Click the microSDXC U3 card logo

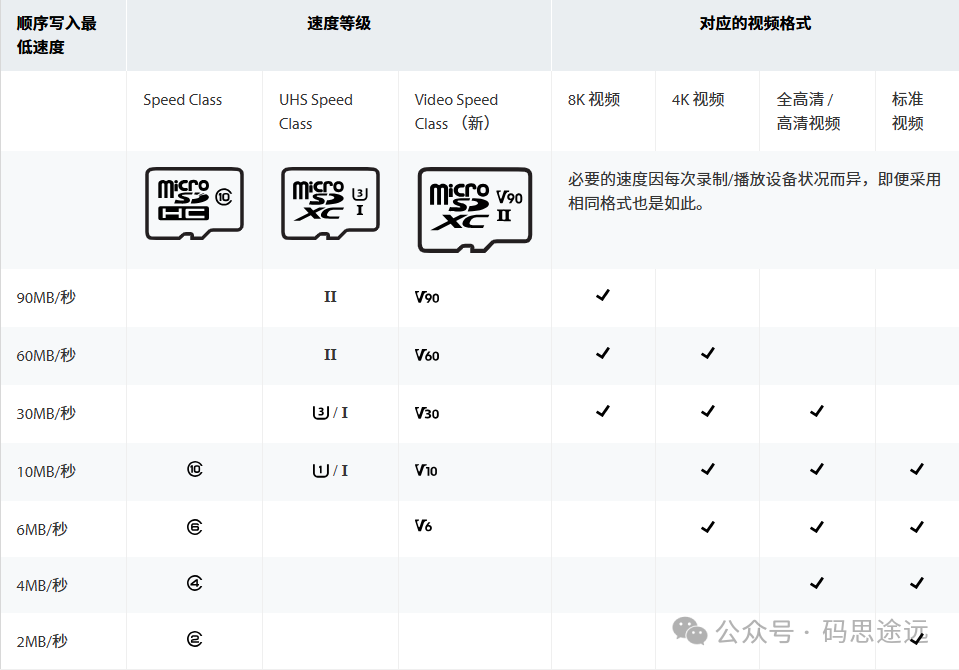[329, 202]
